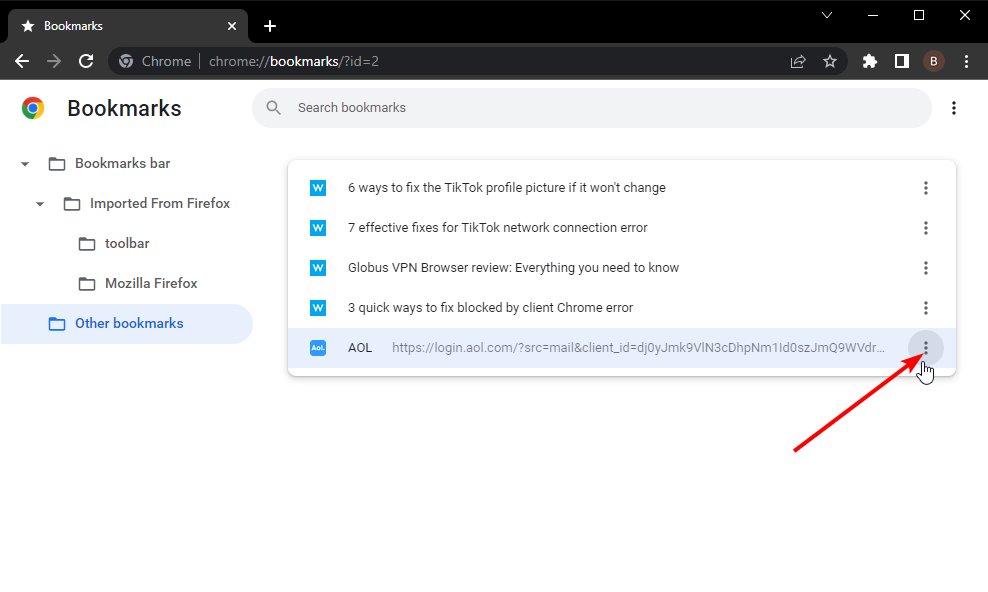This screenshot has height=592, width=988.
Task: Open the Bookmarks organize menu beside search
Action: coord(953,108)
